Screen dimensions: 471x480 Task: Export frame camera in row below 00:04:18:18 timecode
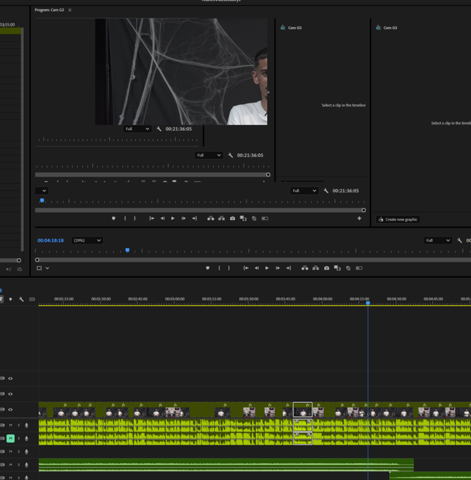(326, 268)
